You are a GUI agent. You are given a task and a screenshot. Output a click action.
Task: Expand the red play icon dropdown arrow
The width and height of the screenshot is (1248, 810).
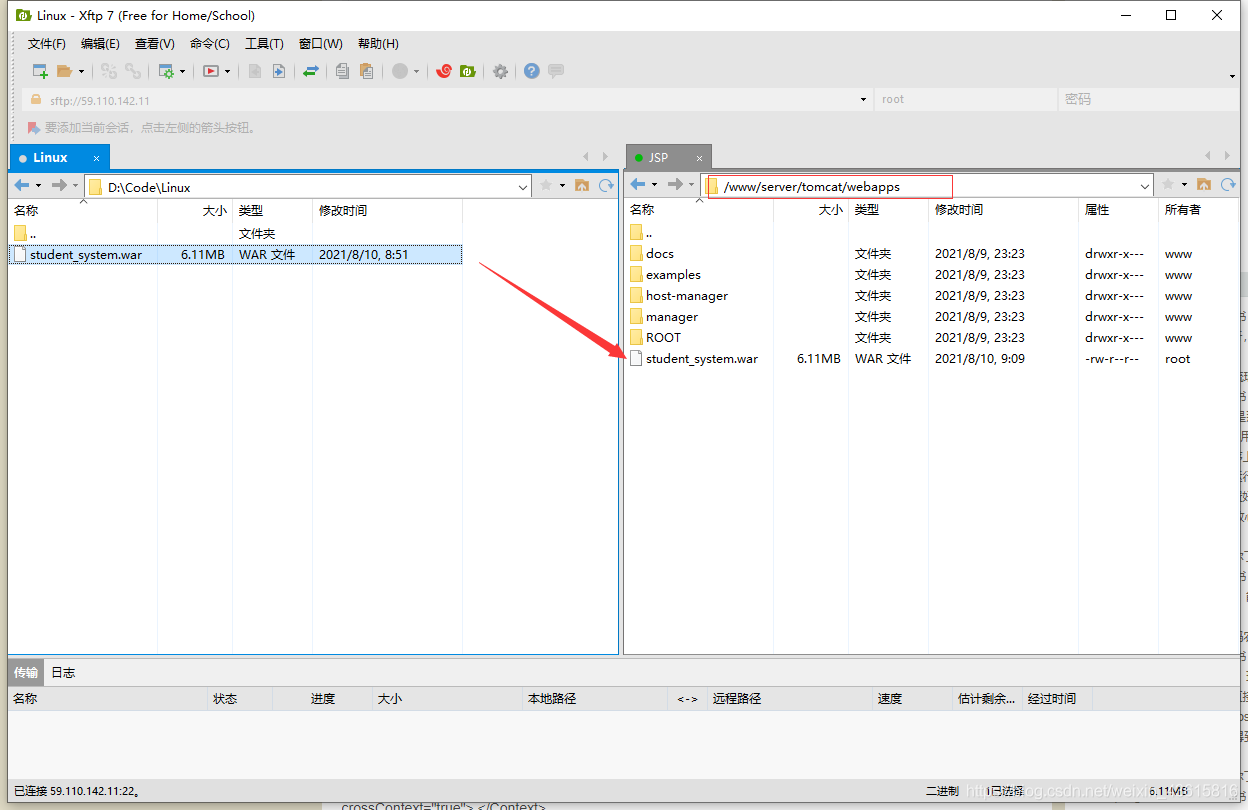point(228,71)
